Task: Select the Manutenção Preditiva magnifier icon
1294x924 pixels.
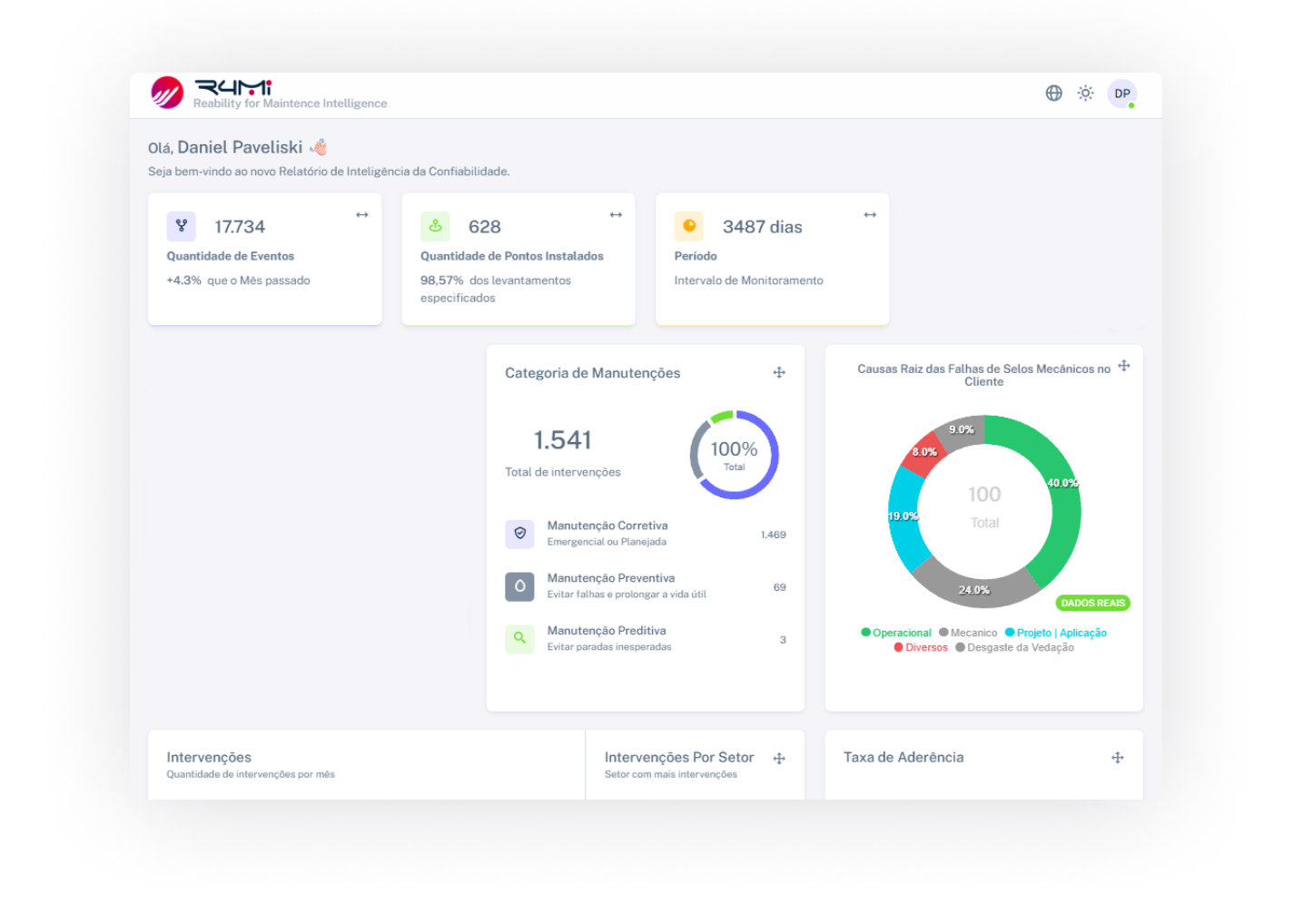Action: (x=519, y=638)
